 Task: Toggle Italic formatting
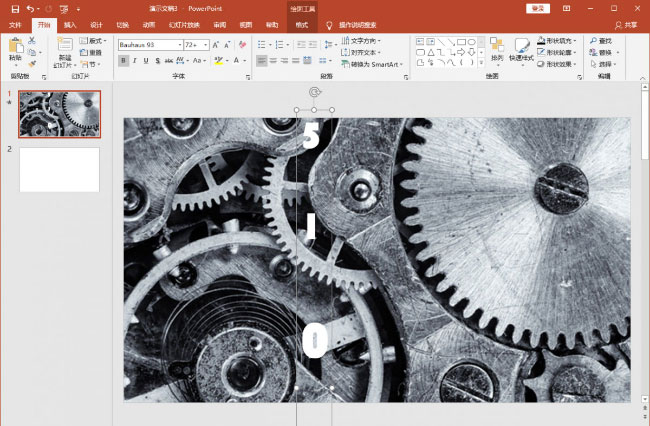(x=134, y=60)
